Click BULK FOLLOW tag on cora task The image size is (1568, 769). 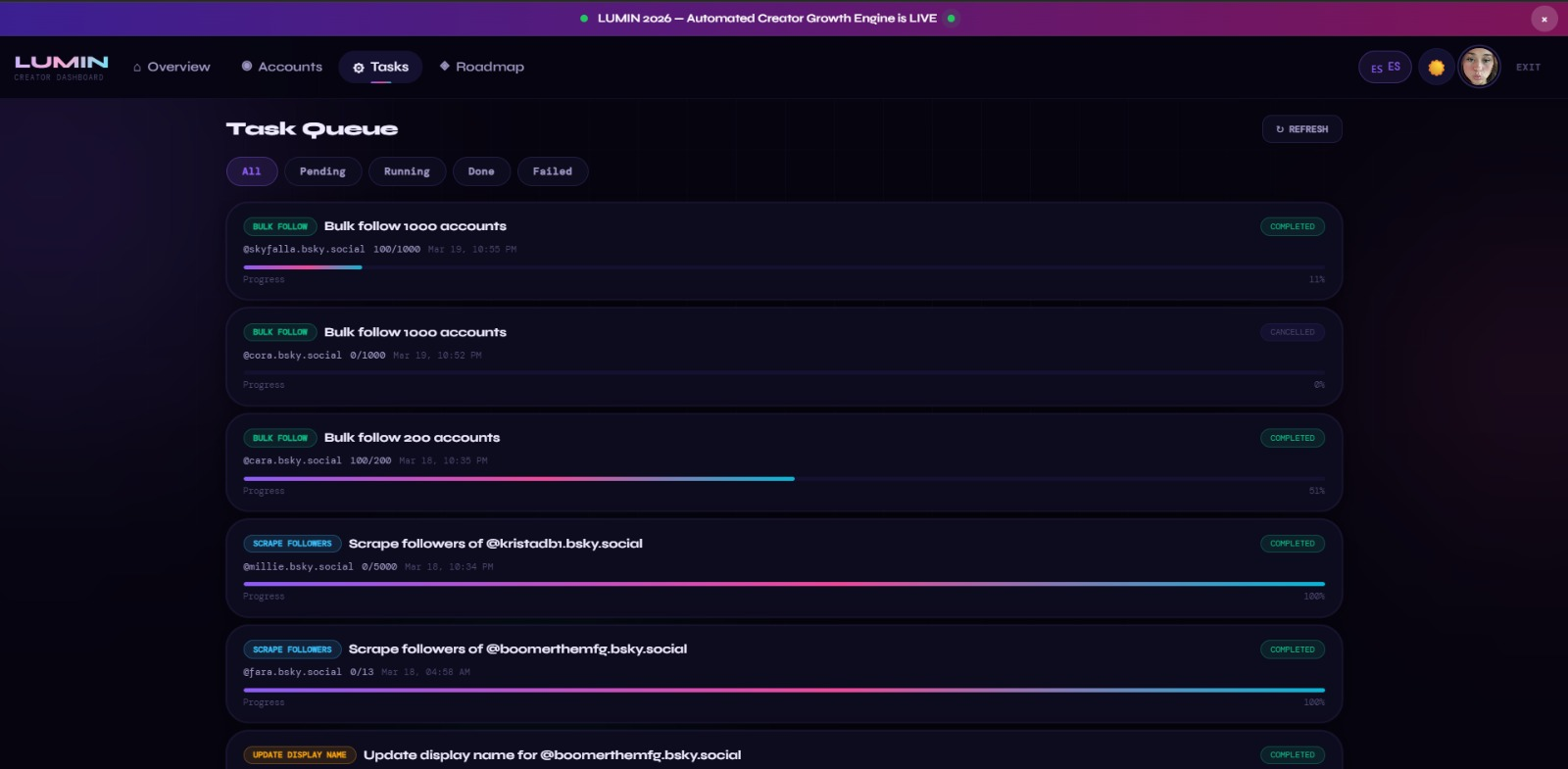[280, 332]
